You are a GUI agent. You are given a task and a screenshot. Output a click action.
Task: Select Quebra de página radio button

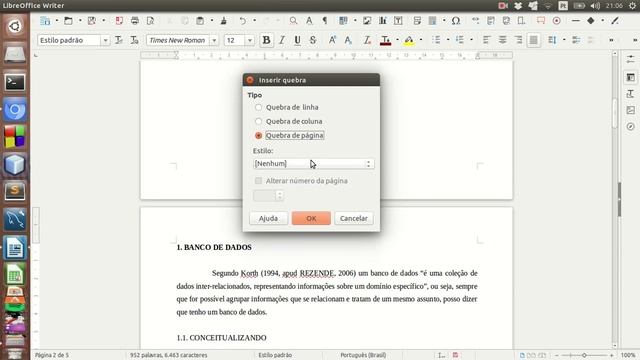coord(258,135)
